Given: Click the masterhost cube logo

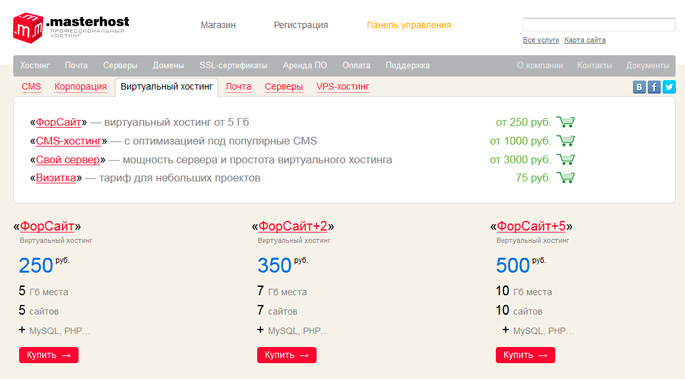Looking at the screenshot, I should [x=28, y=28].
